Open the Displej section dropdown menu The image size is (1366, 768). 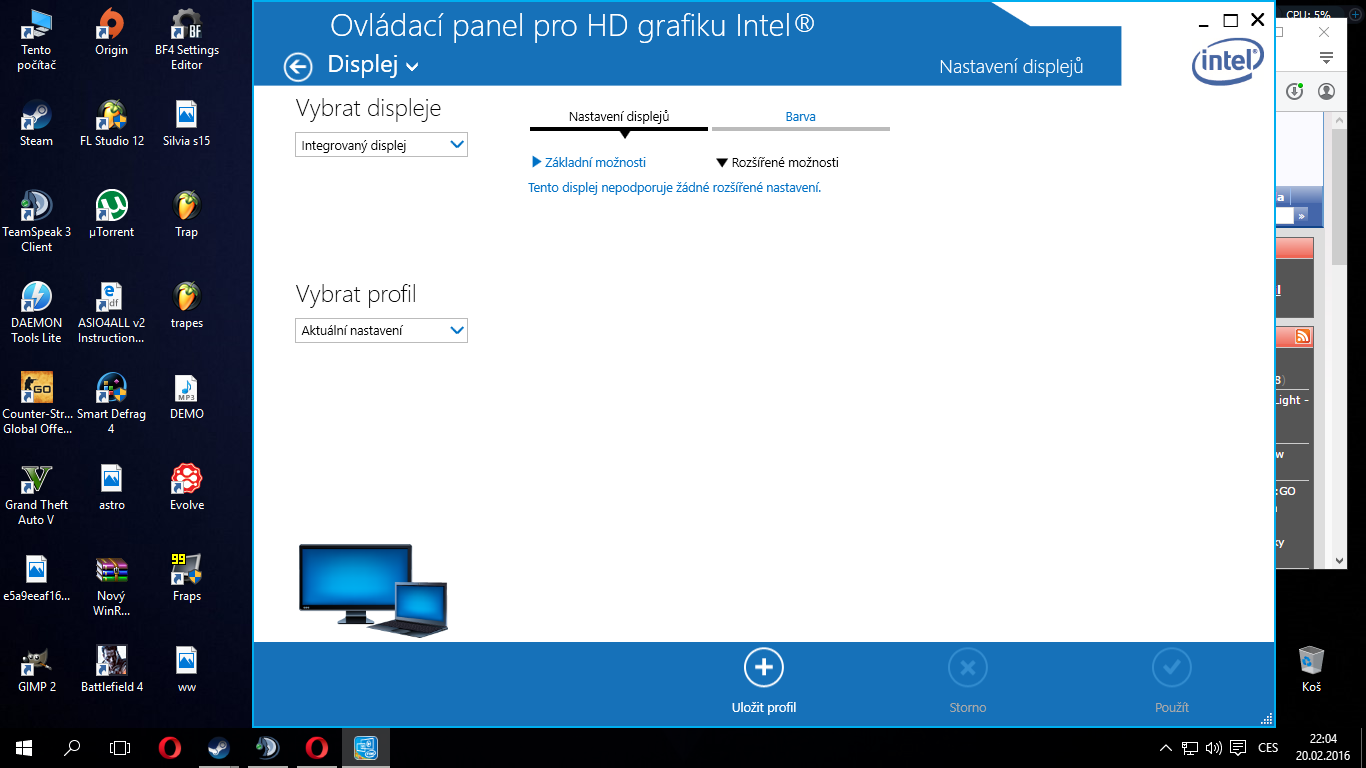373,67
